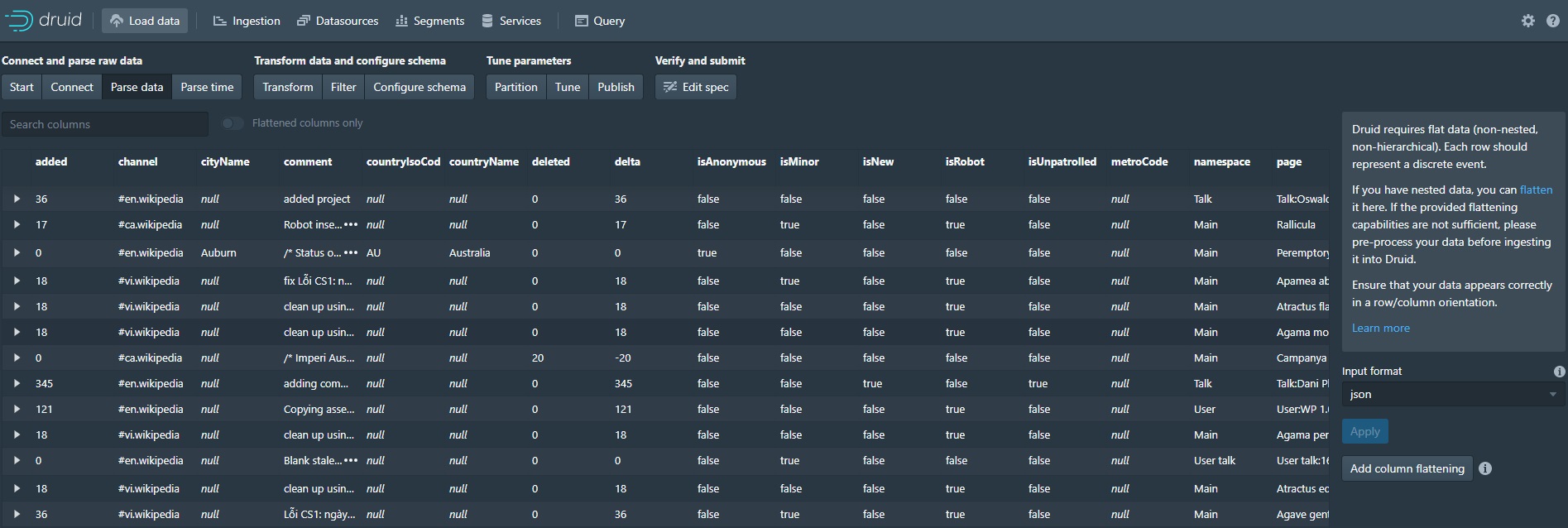Image resolution: width=1568 pixels, height=528 pixels.
Task: Open the Input format json dropdown
Action: pyautogui.click(x=1452, y=395)
